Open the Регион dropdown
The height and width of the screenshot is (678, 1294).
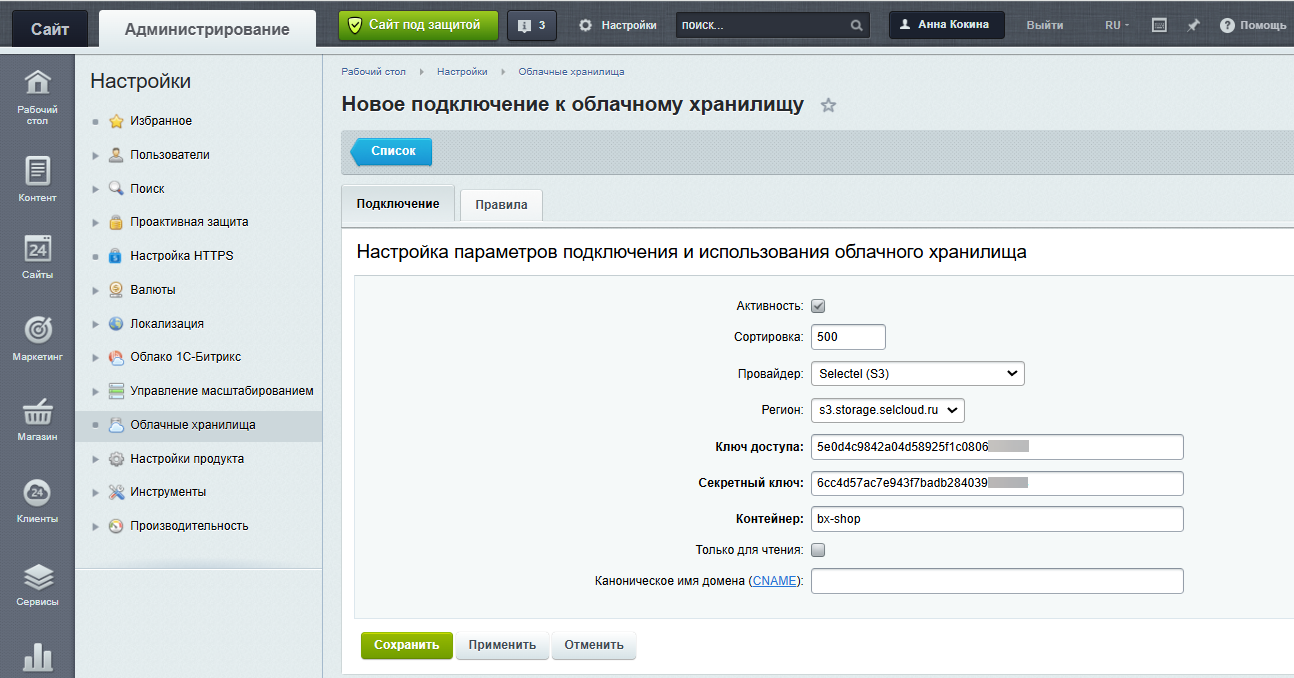(887, 410)
